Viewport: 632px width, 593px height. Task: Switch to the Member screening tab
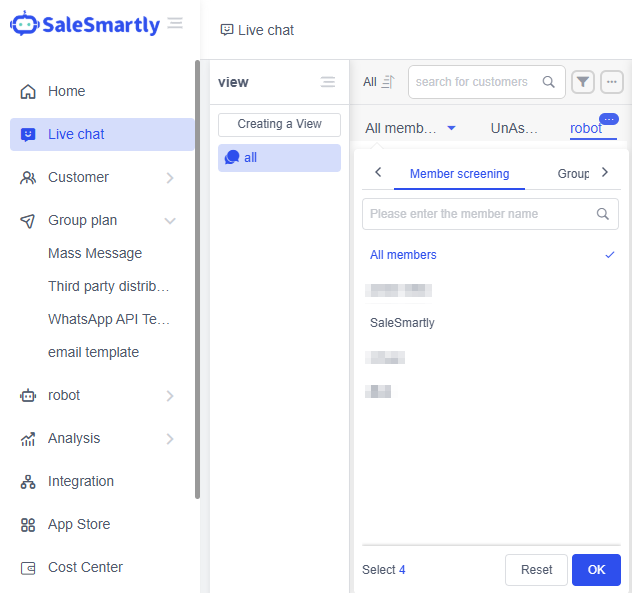[459, 174]
